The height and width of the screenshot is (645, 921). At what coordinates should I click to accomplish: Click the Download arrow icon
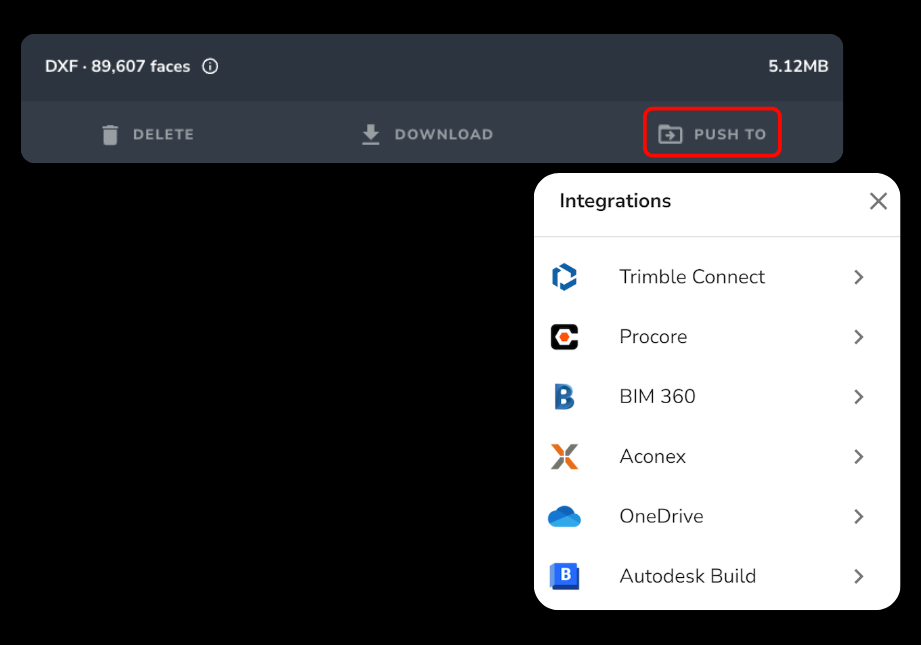[371, 135]
